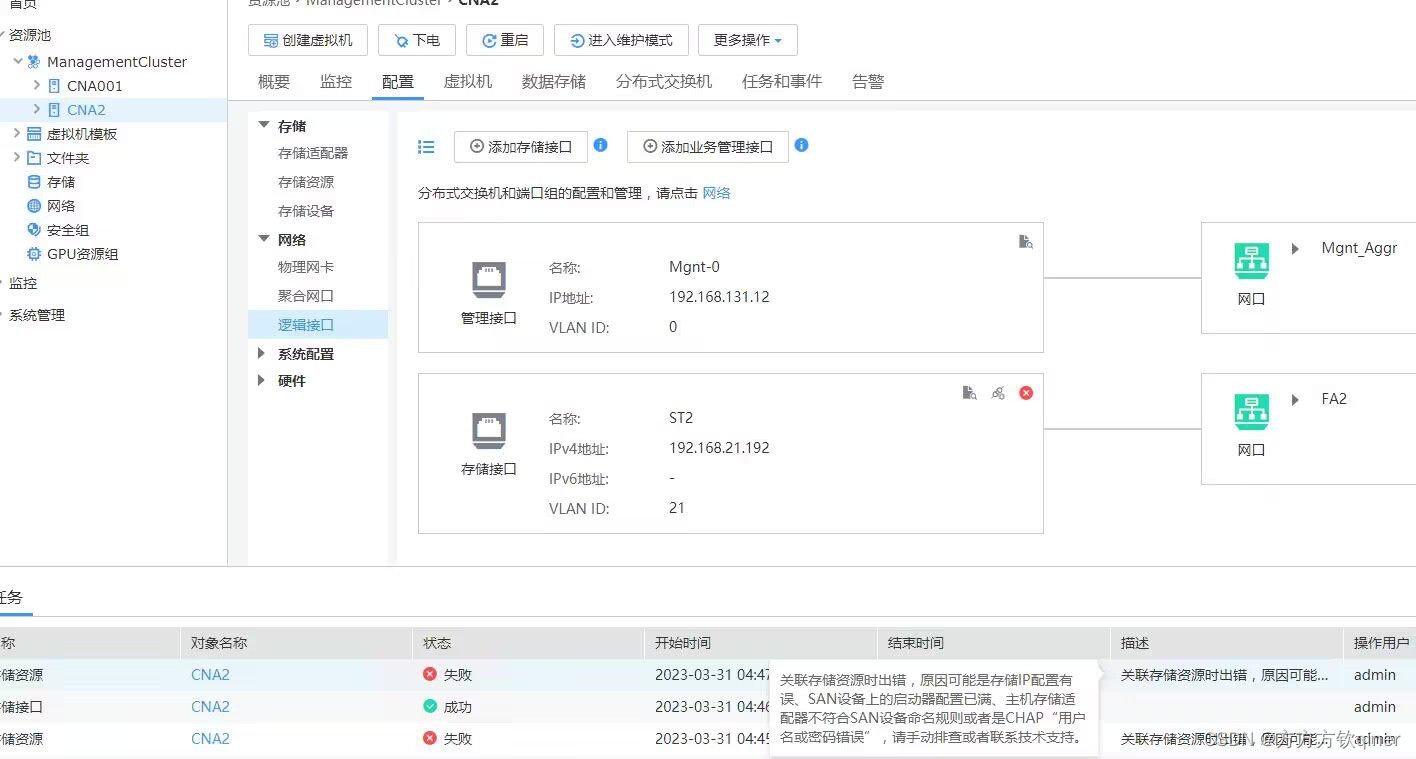Expand the 硬件 section
This screenshot has width=1416, height=759.
[262, 381]
